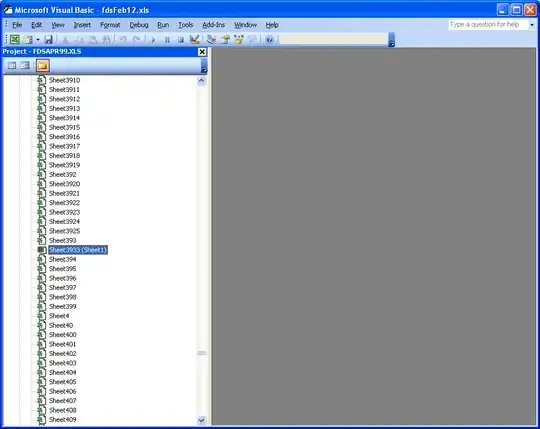Open the Edit menu
Viewport: 540px width, 429px height.
[37, 25]
